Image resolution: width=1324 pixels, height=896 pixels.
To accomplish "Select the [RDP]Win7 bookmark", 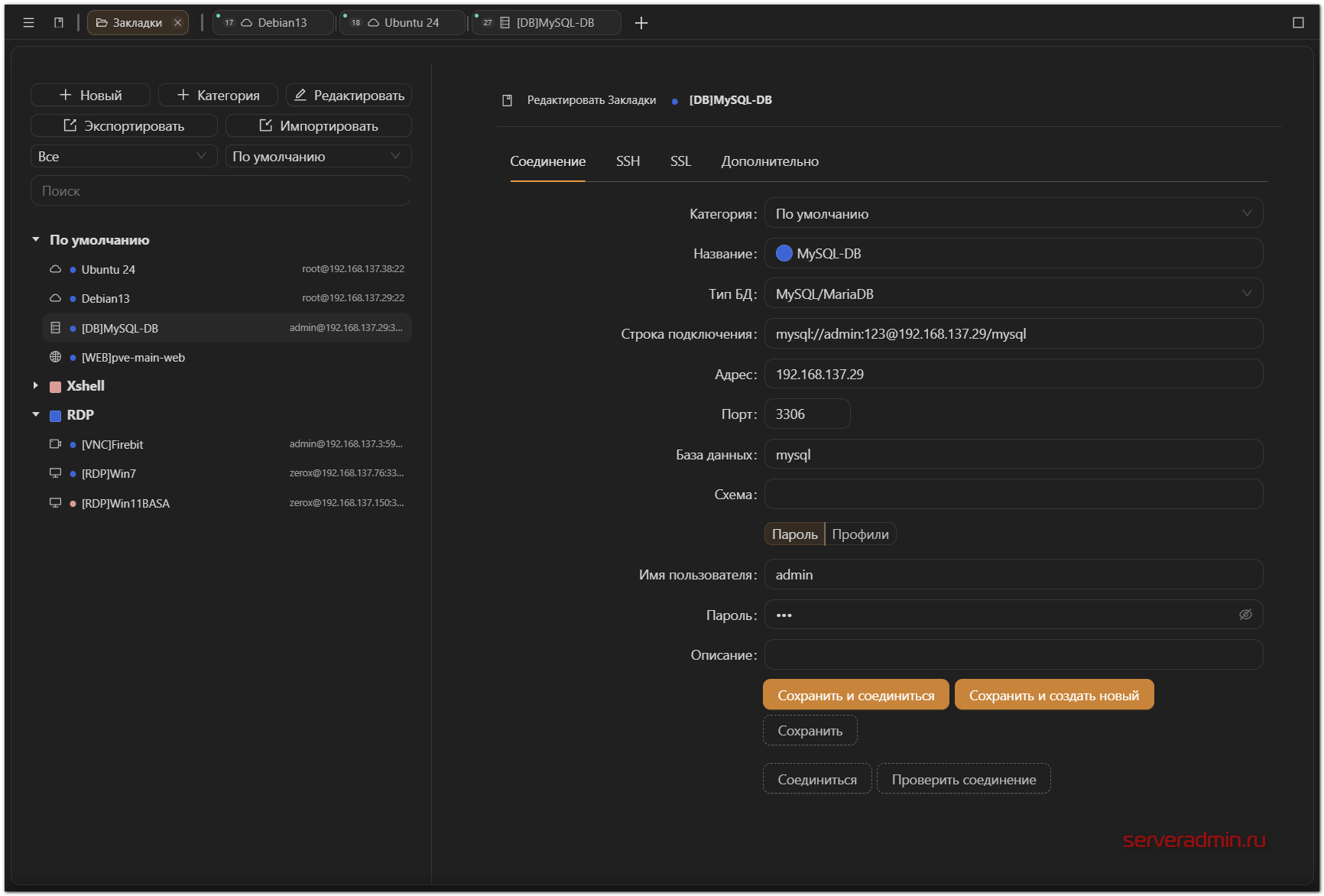I will click(227, 473).
